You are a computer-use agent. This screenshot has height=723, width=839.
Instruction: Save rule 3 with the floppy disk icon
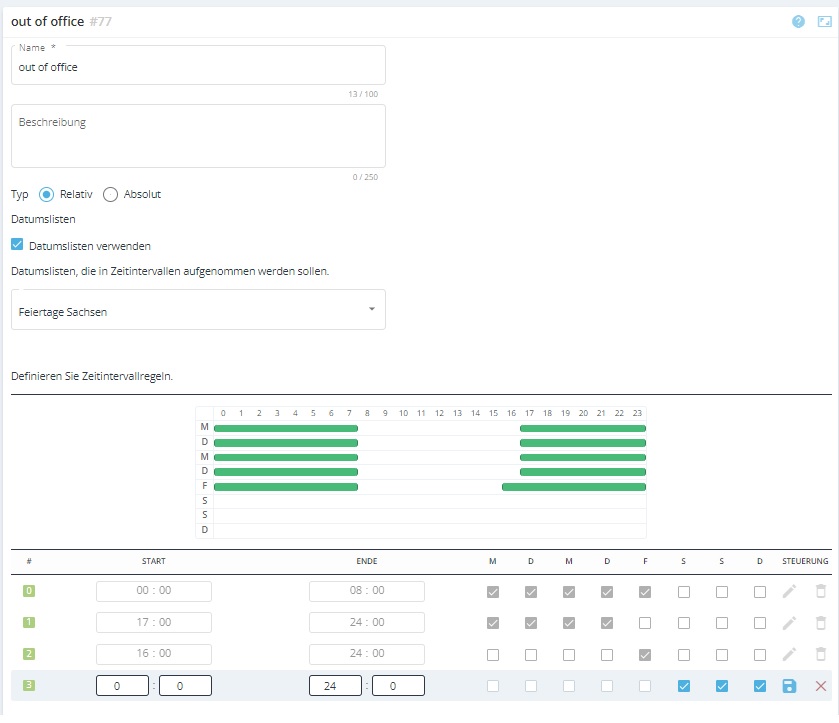pos(789,686)
